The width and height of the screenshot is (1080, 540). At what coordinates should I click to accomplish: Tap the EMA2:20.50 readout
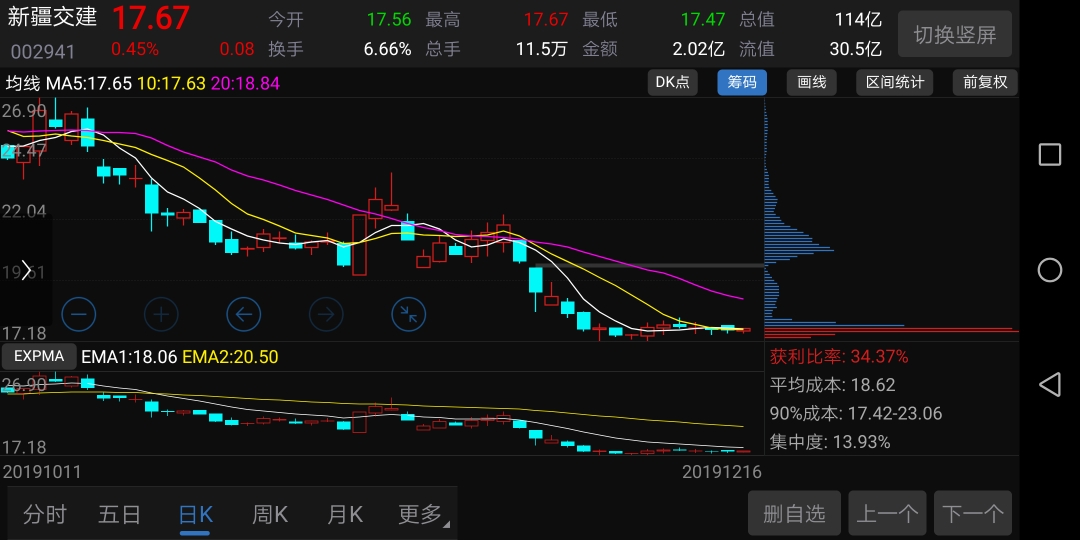231,357
